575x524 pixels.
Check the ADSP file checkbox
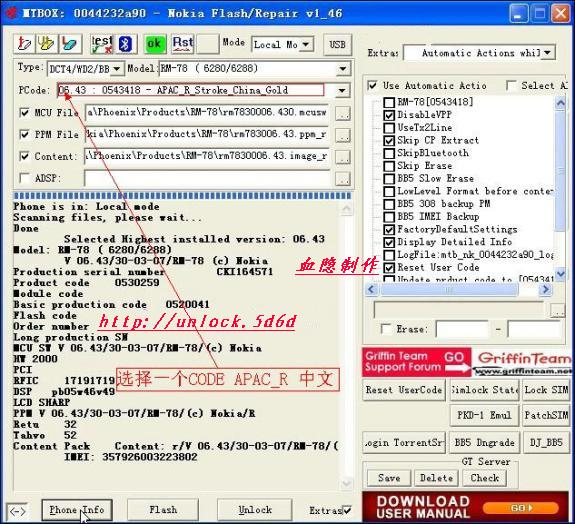coord(25,178)
